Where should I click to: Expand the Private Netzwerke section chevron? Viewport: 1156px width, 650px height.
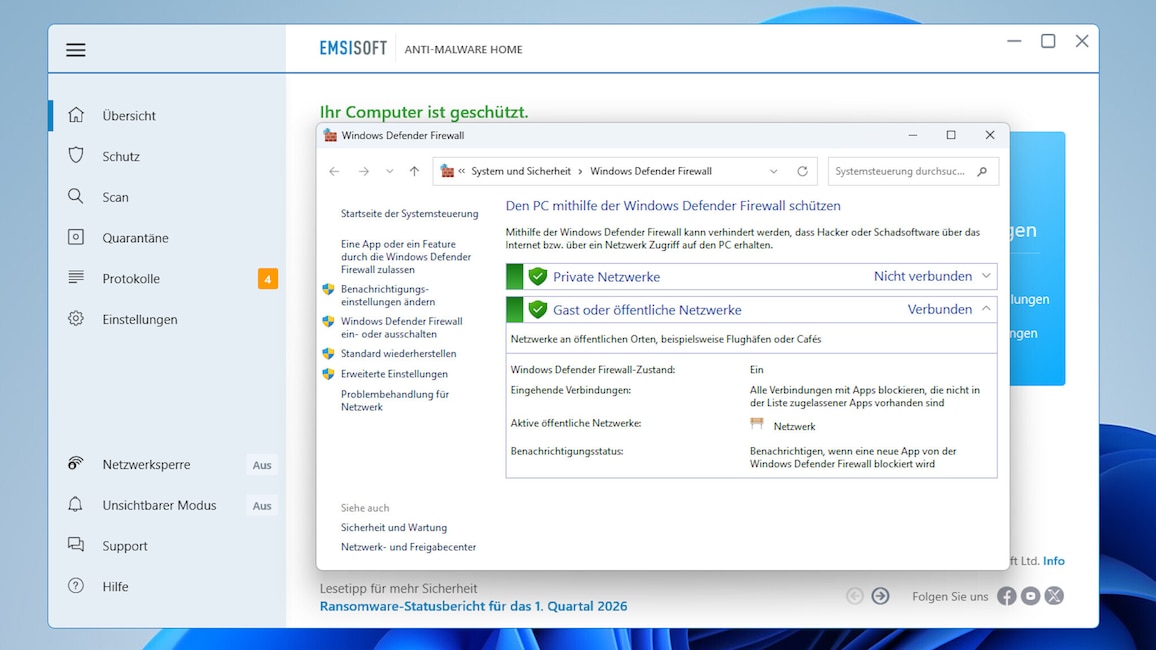coord(986,276)
